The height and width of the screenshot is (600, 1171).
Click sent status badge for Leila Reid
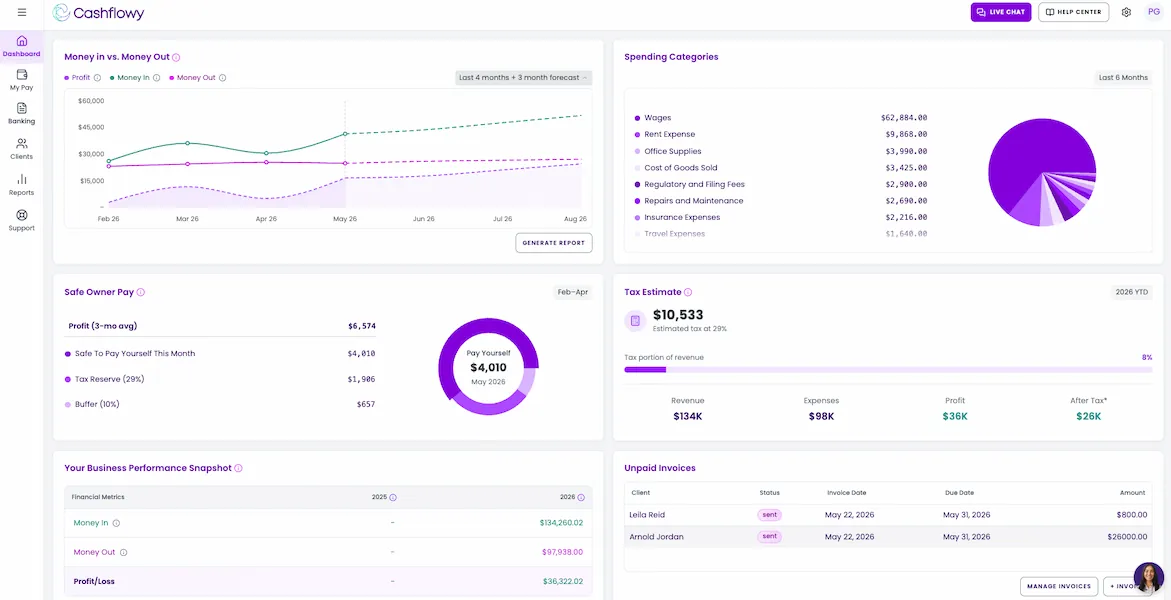coord(769,515)
